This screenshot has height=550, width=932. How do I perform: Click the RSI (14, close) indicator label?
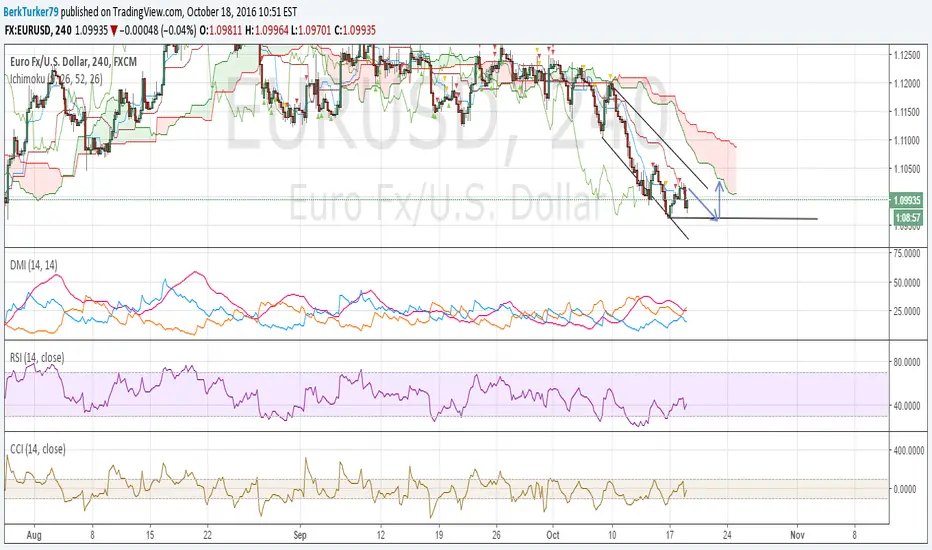click(37, 357)
